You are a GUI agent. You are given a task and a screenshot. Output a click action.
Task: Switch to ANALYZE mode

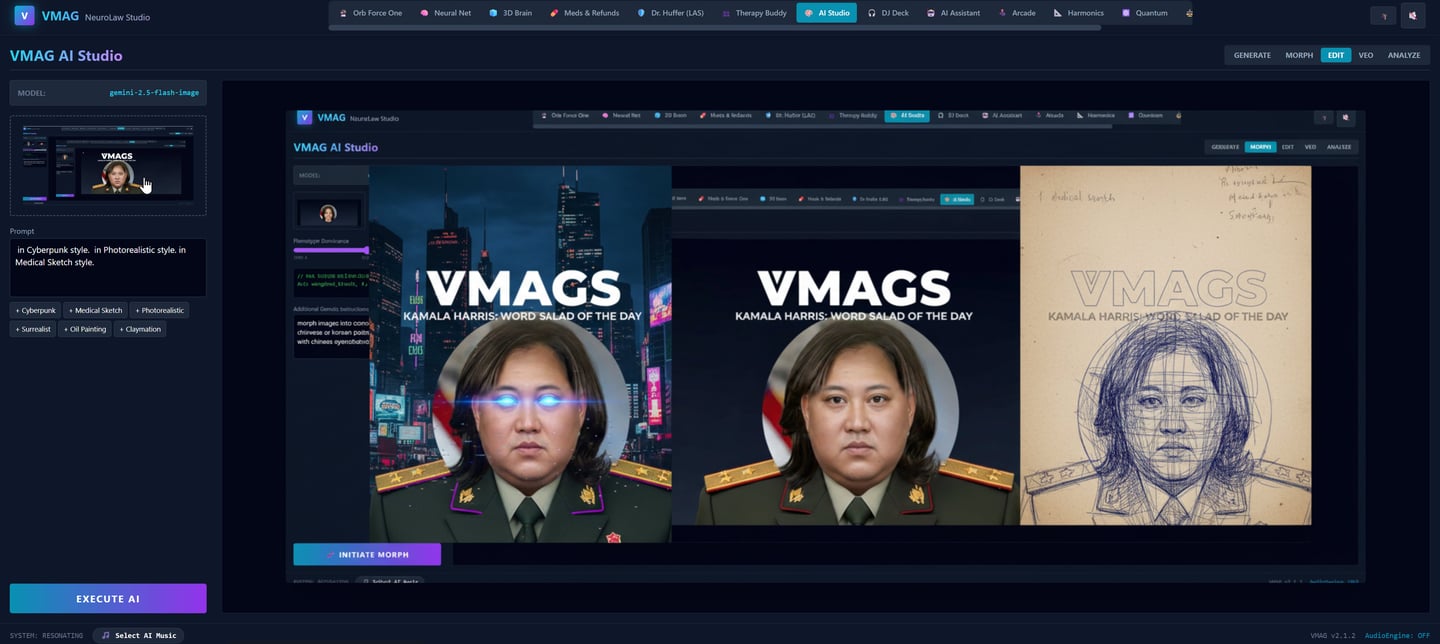[1404, 55]
